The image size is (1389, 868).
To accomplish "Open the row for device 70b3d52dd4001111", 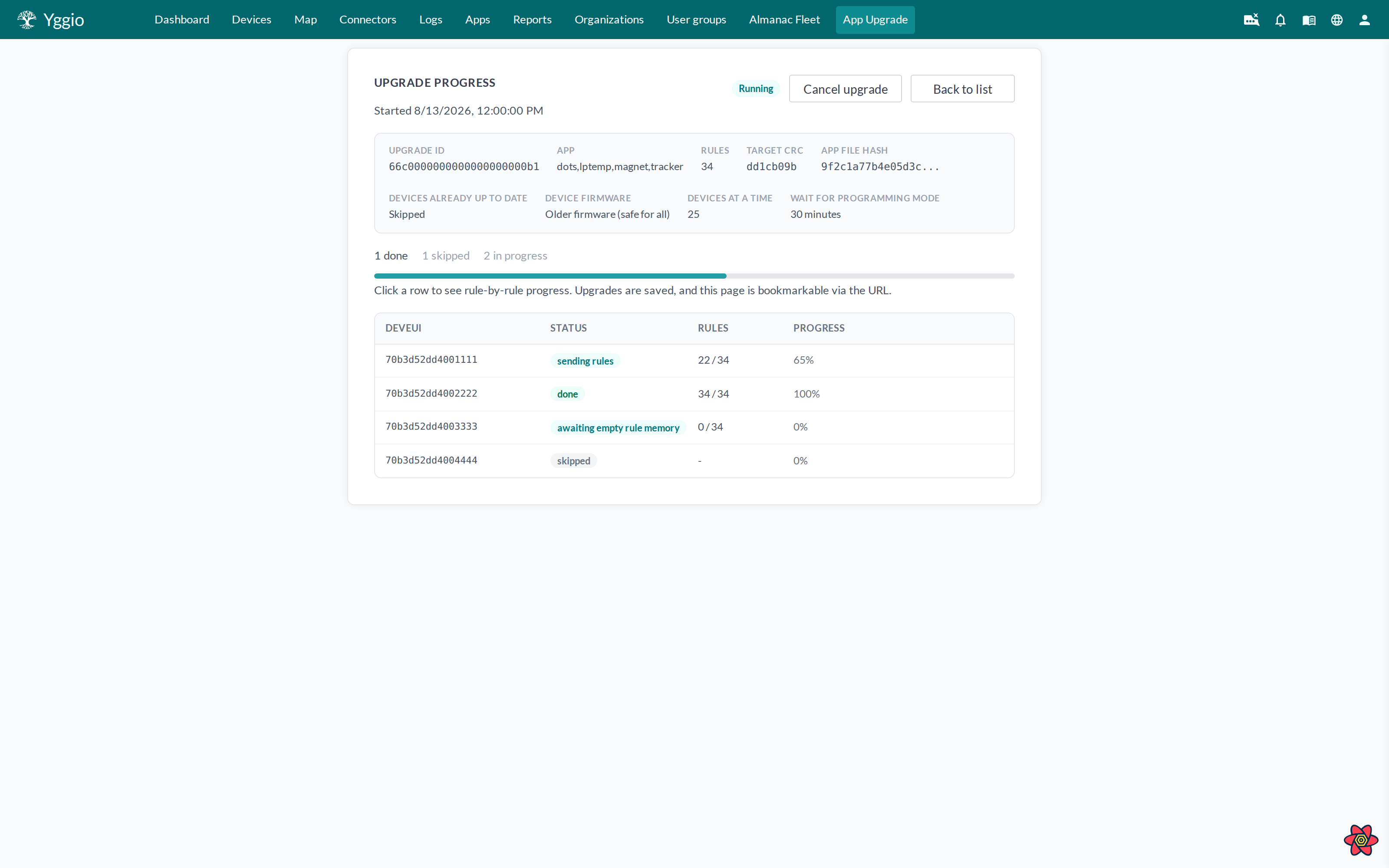I will [x=694, y=361].
